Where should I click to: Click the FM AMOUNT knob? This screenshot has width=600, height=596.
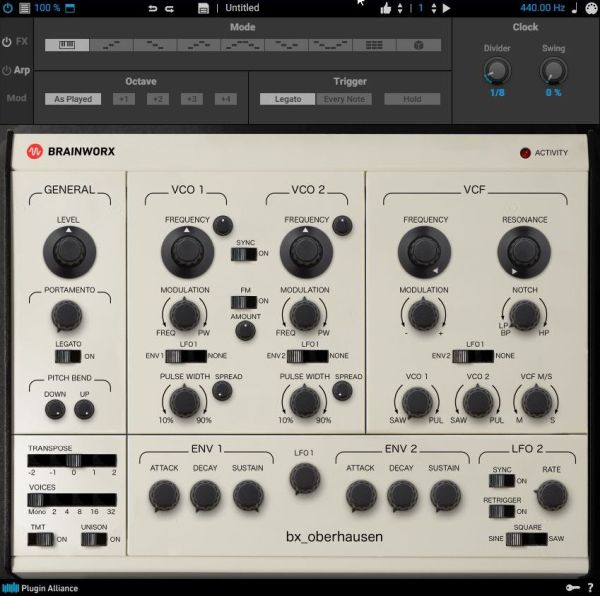click(245, 331)
